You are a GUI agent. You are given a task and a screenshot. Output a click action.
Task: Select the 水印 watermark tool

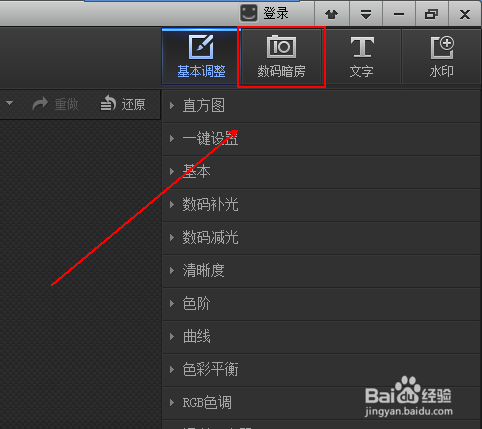point(442,57)
